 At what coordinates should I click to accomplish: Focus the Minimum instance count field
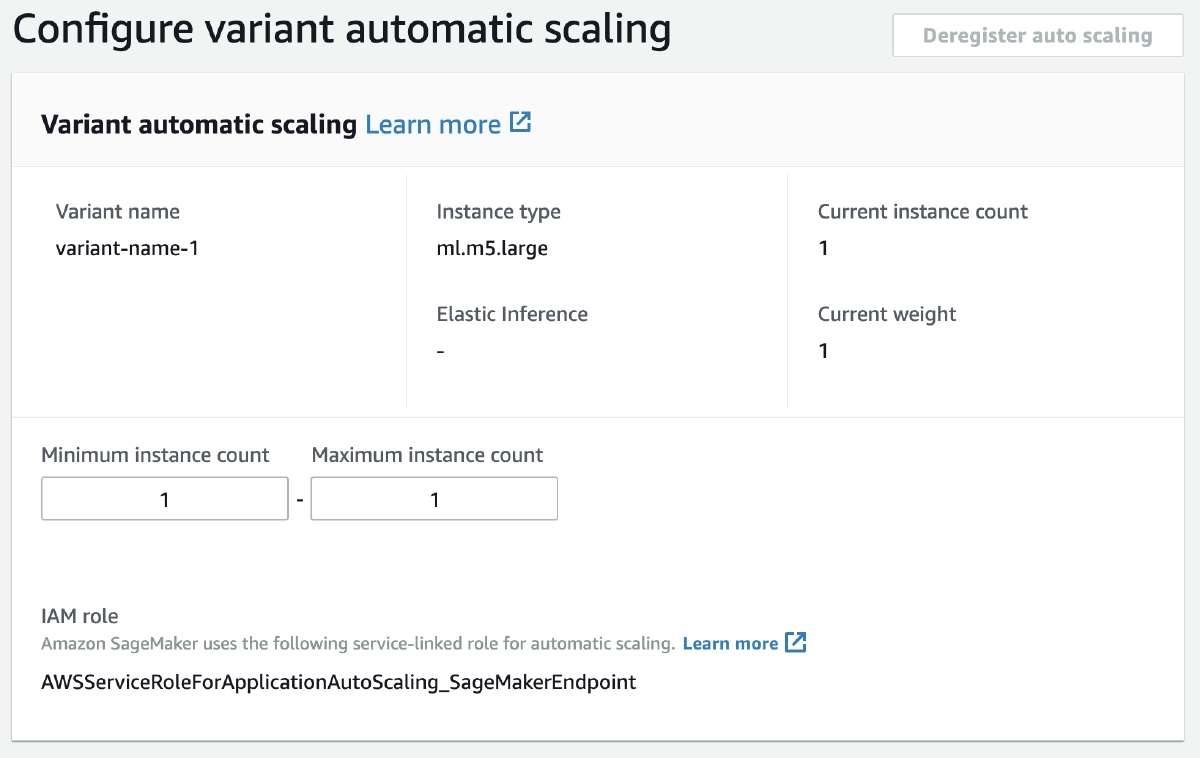click(165, 499)
